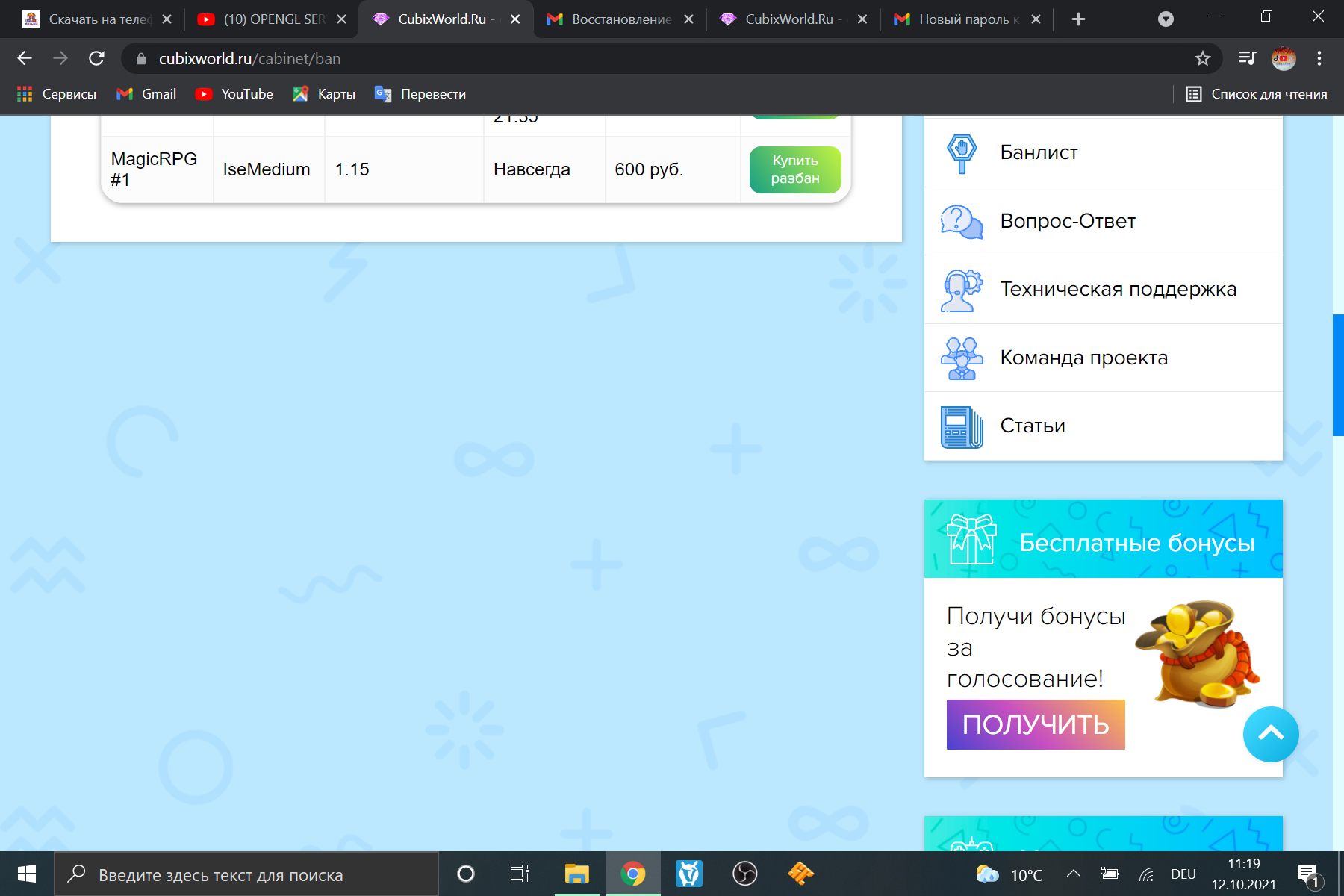Show hidden system tray icons
Screen dimensions: 1344x896
[1074, 874]
